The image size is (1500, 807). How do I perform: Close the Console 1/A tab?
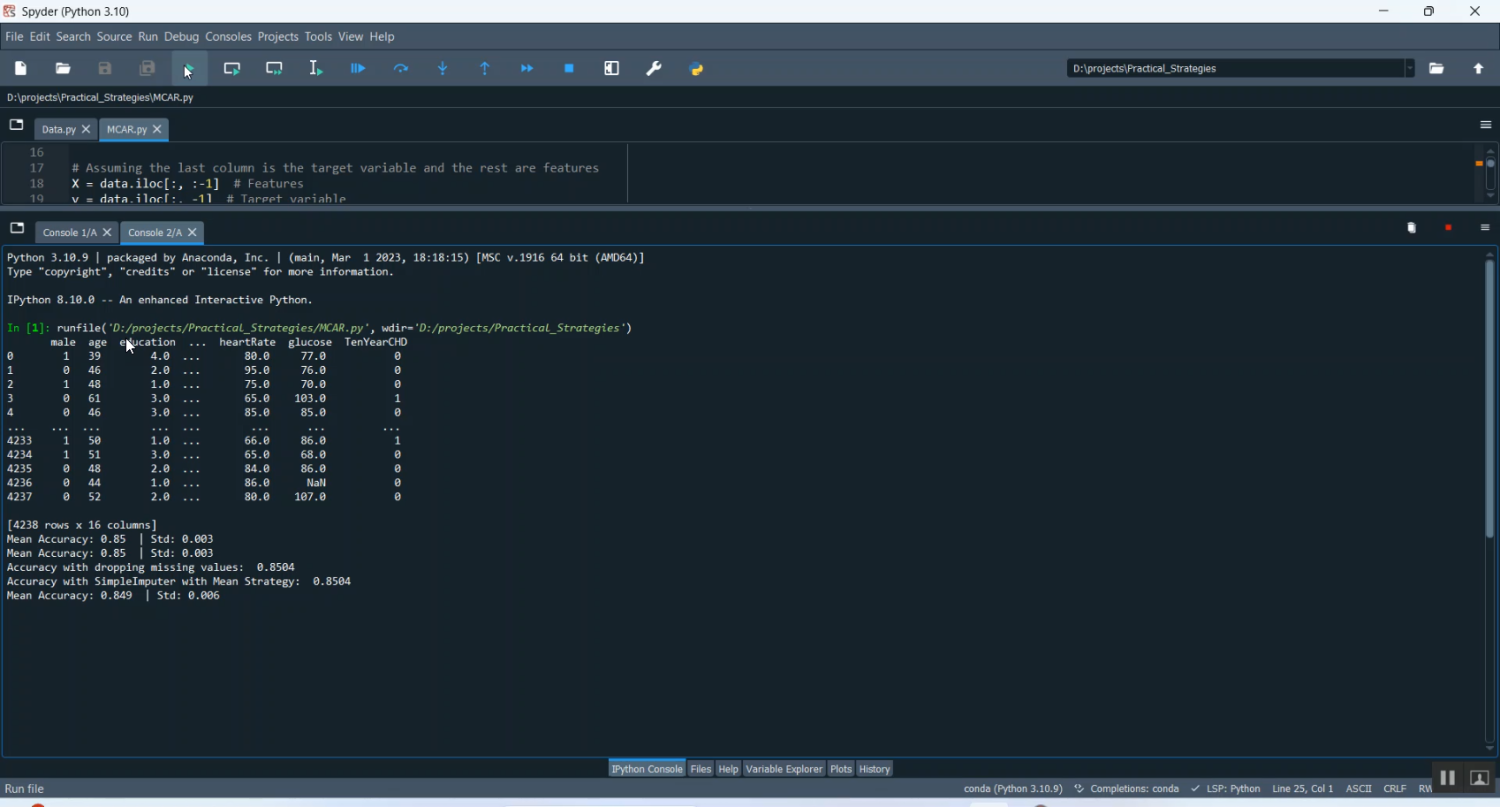pyautogui.click(x=108, y=233)
